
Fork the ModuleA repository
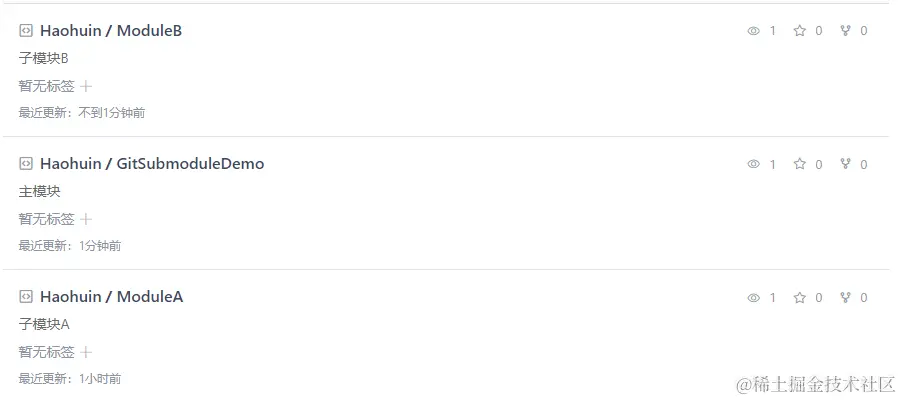pos(845,297)
